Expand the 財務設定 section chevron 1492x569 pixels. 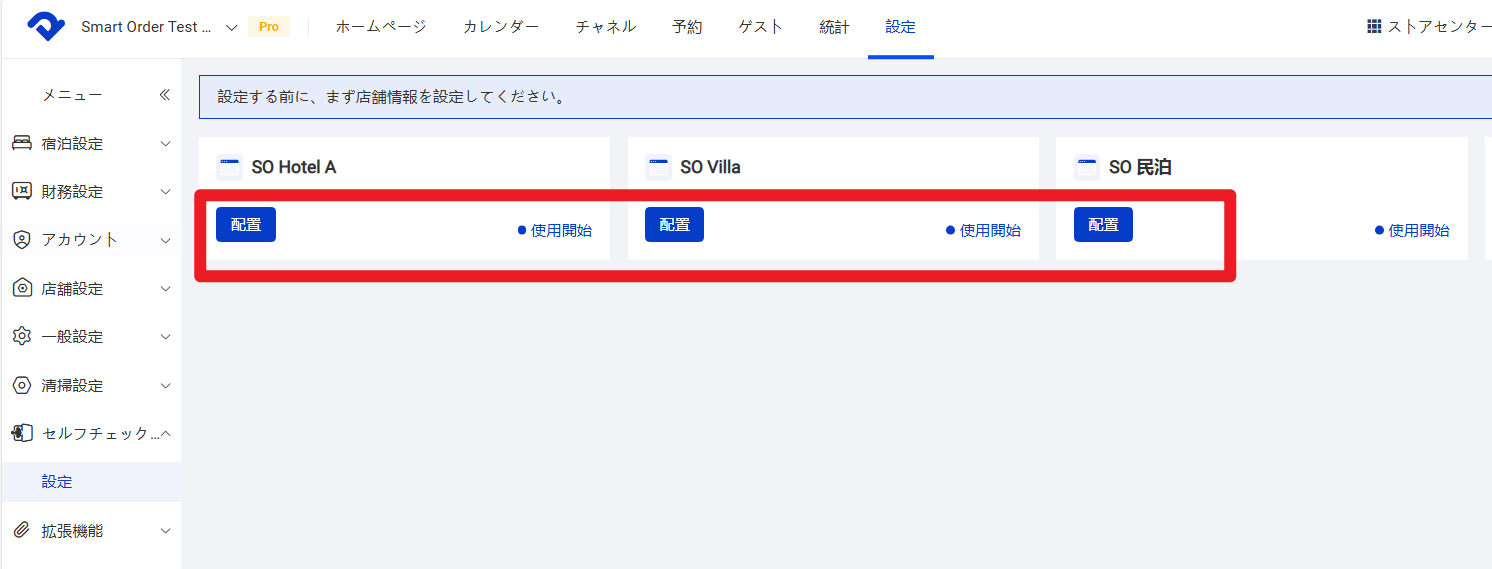(x=166, y=192)
